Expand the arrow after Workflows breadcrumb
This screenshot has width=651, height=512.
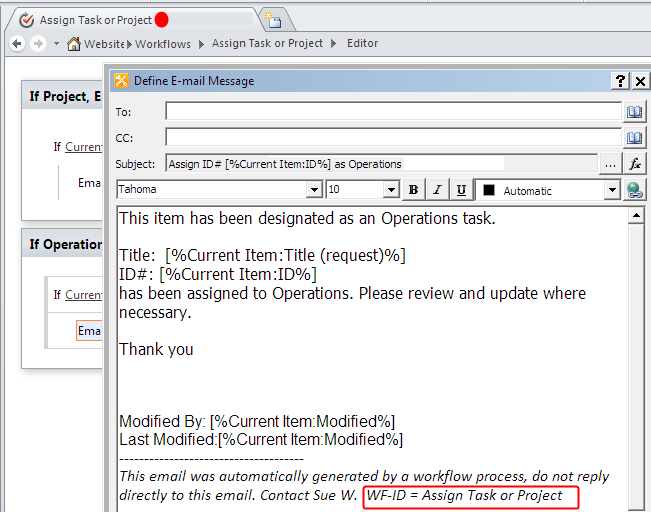pos(201,44)
